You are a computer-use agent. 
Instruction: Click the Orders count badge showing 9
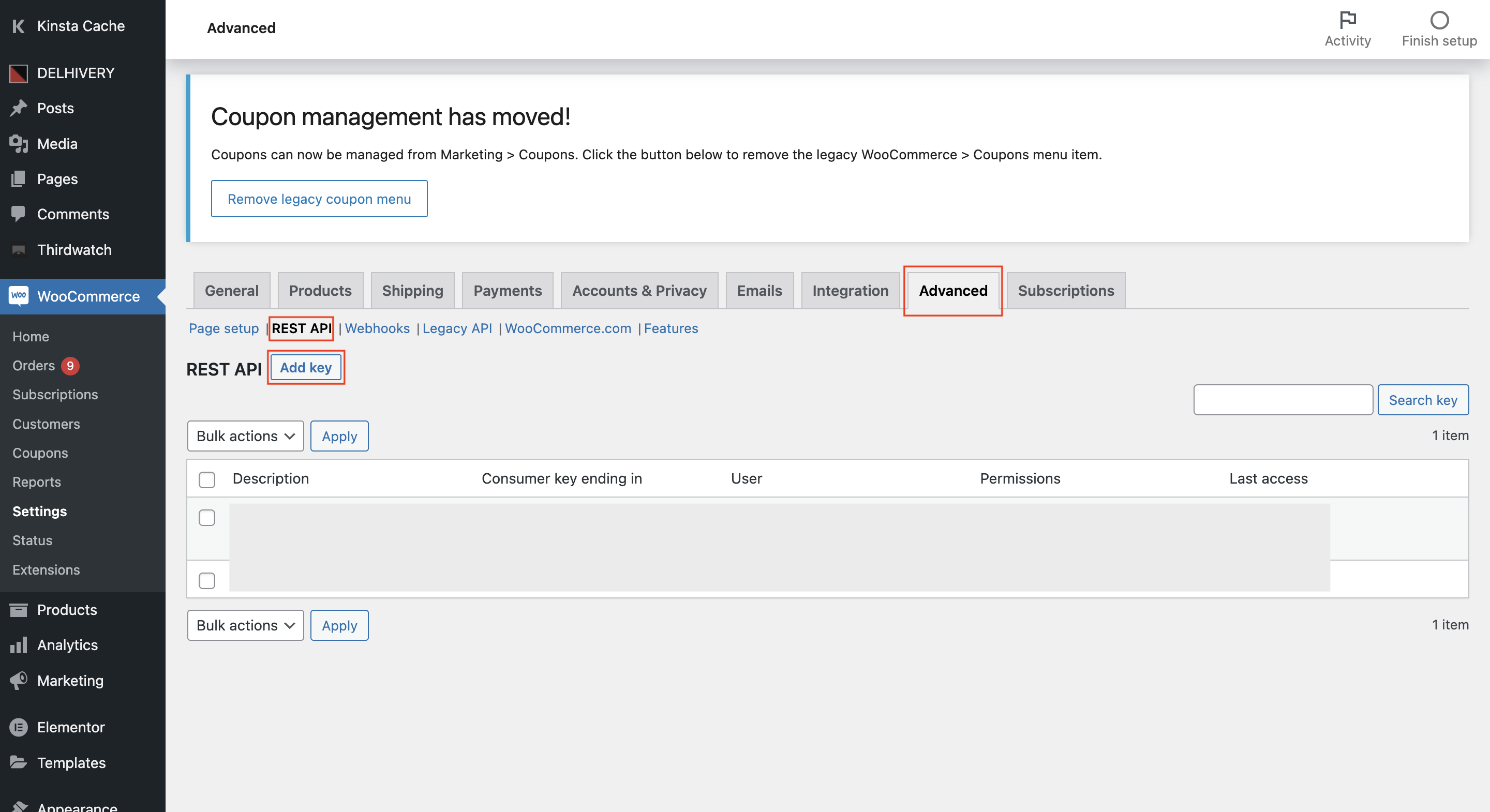point(70,366)
